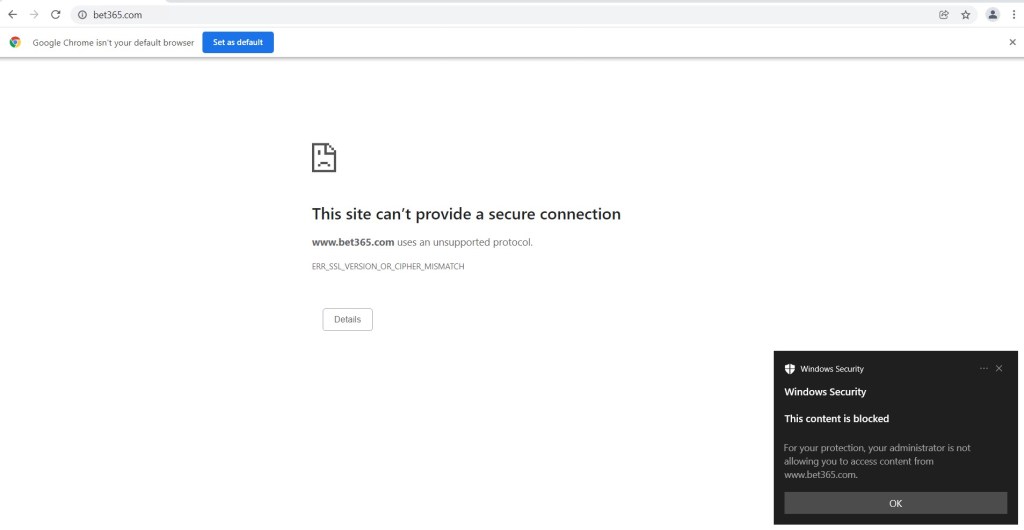Click the sad page error icon

click(324, 157)
